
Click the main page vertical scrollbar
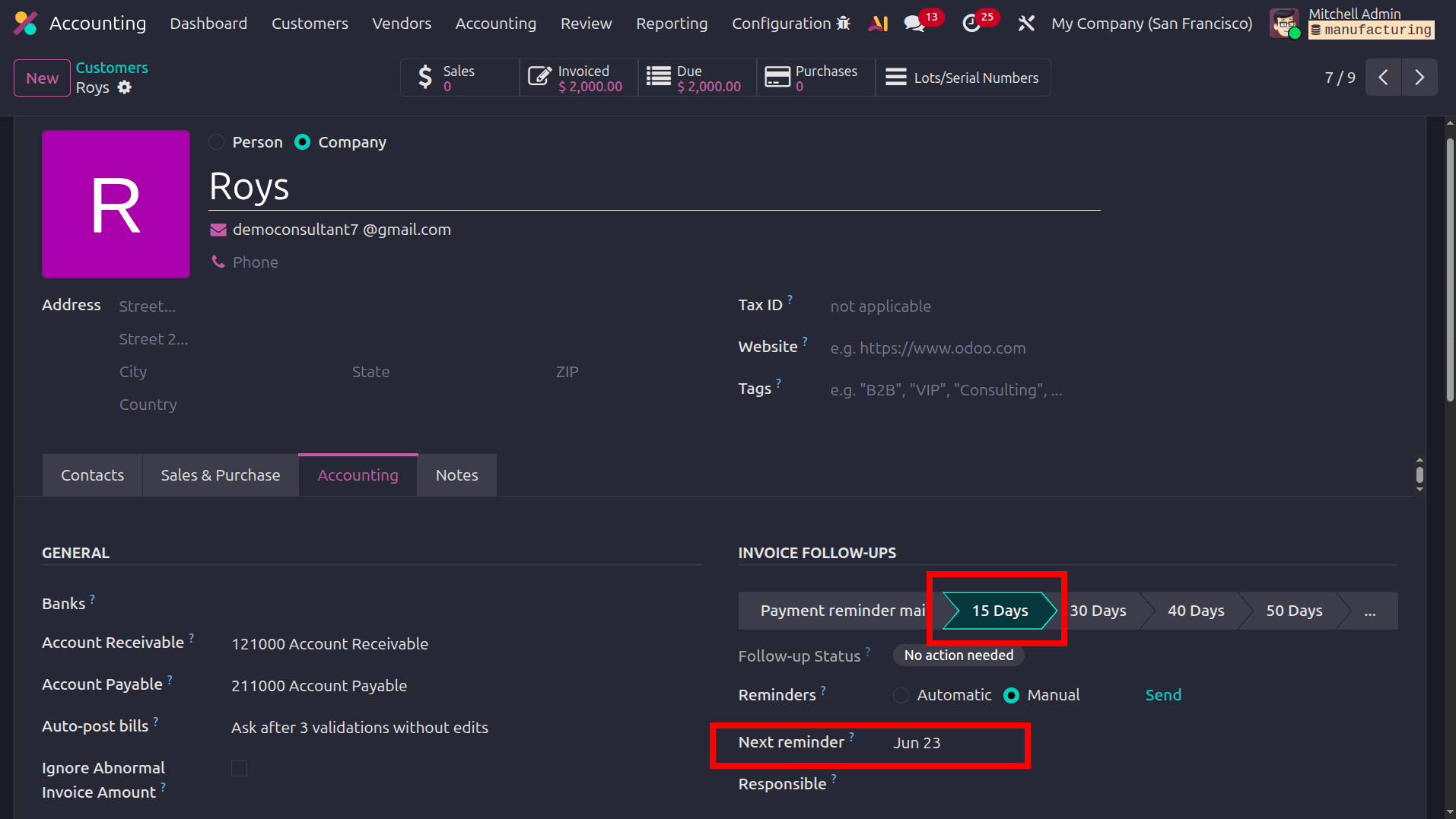coord(1450,270)
